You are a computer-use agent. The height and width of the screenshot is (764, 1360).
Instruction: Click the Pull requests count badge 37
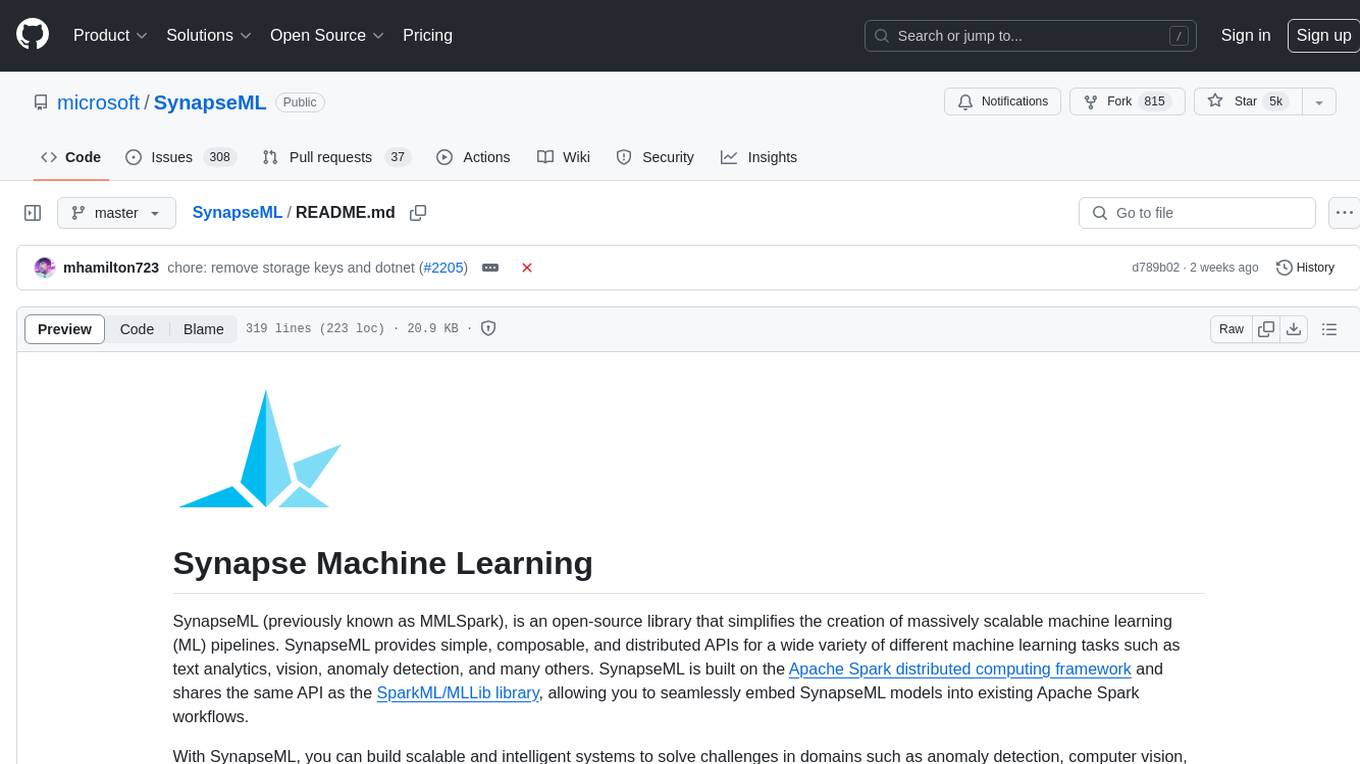[398, 157]
